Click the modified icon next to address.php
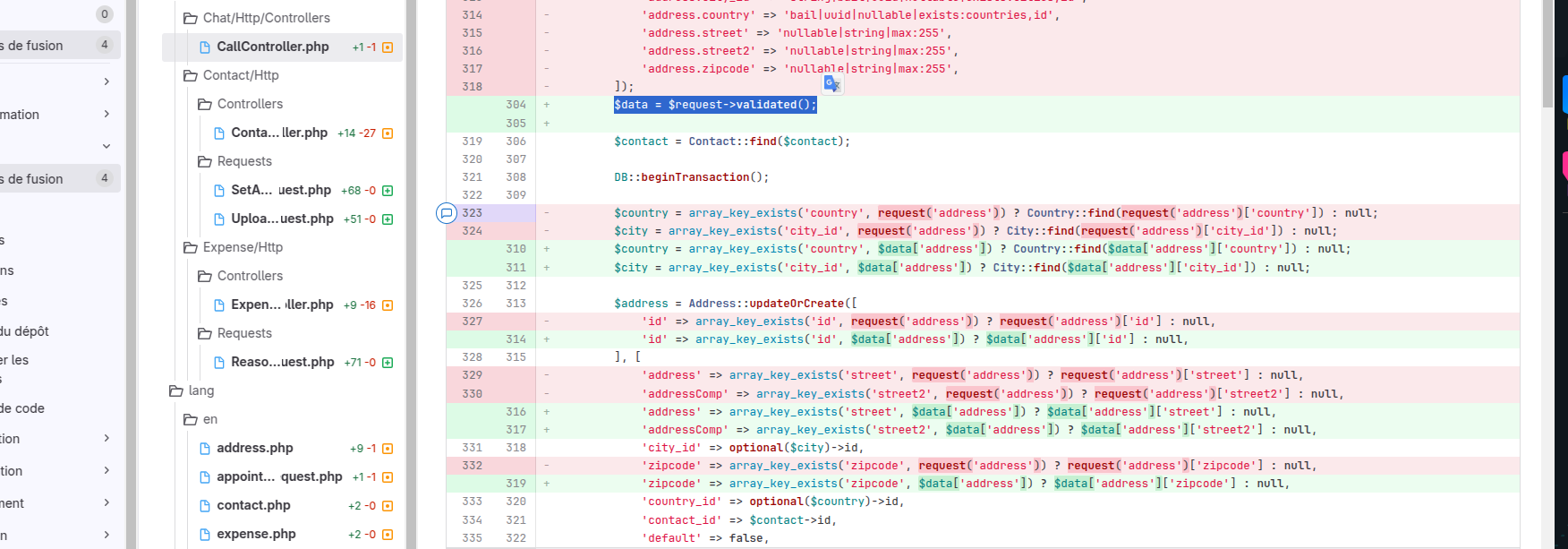The width and height of the screenshot is (1568, 549). 388,449
